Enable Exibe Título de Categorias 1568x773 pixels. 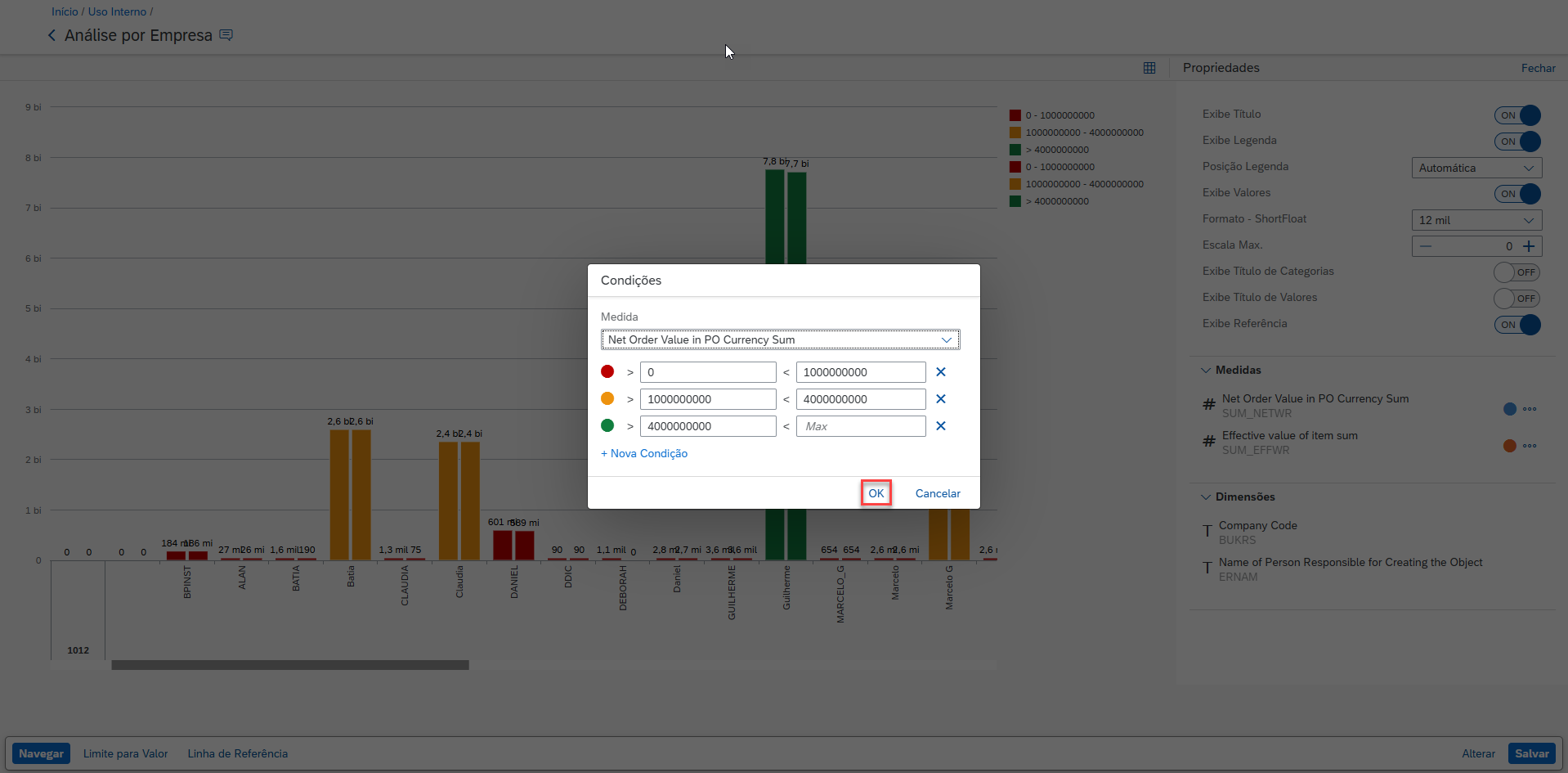pos(1516,272)
